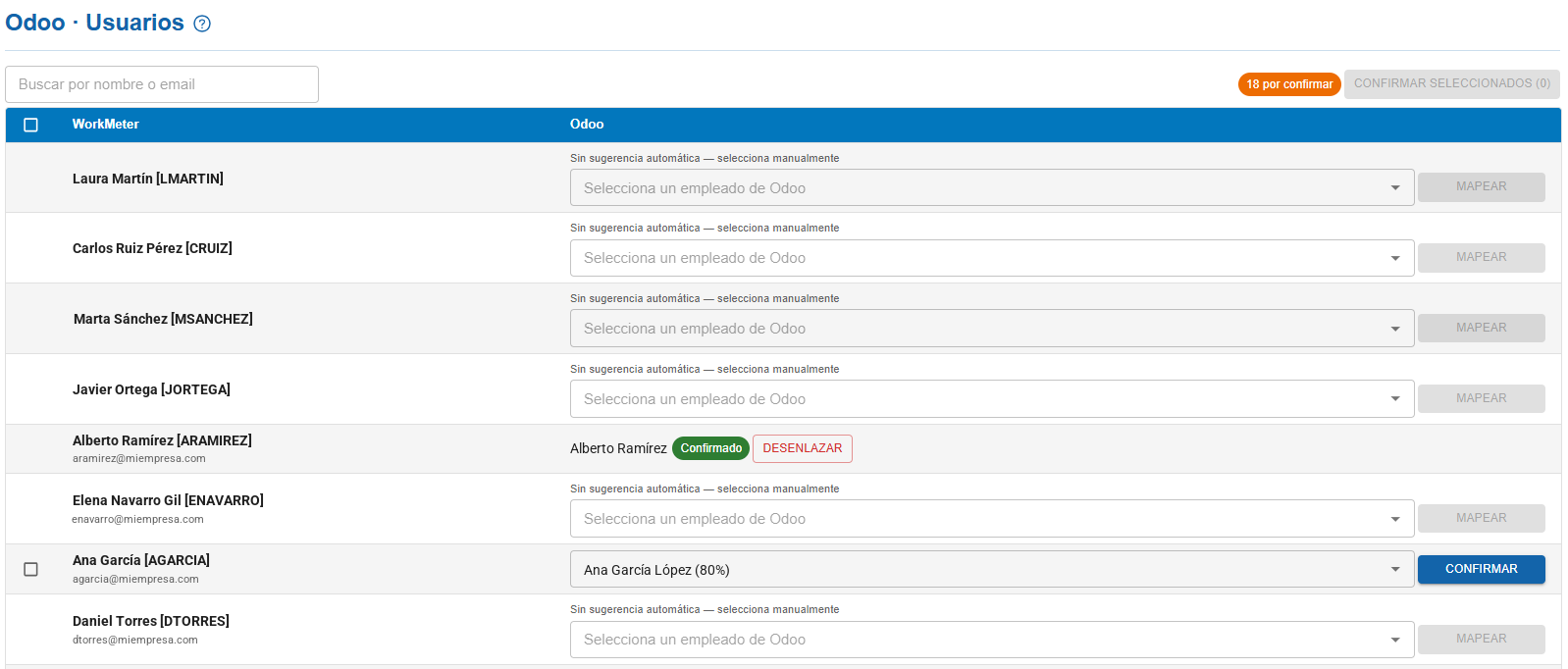Click the agarcia@miempresa.com email
Viewport: 1568px width, 669px height.
pos(135,579)
